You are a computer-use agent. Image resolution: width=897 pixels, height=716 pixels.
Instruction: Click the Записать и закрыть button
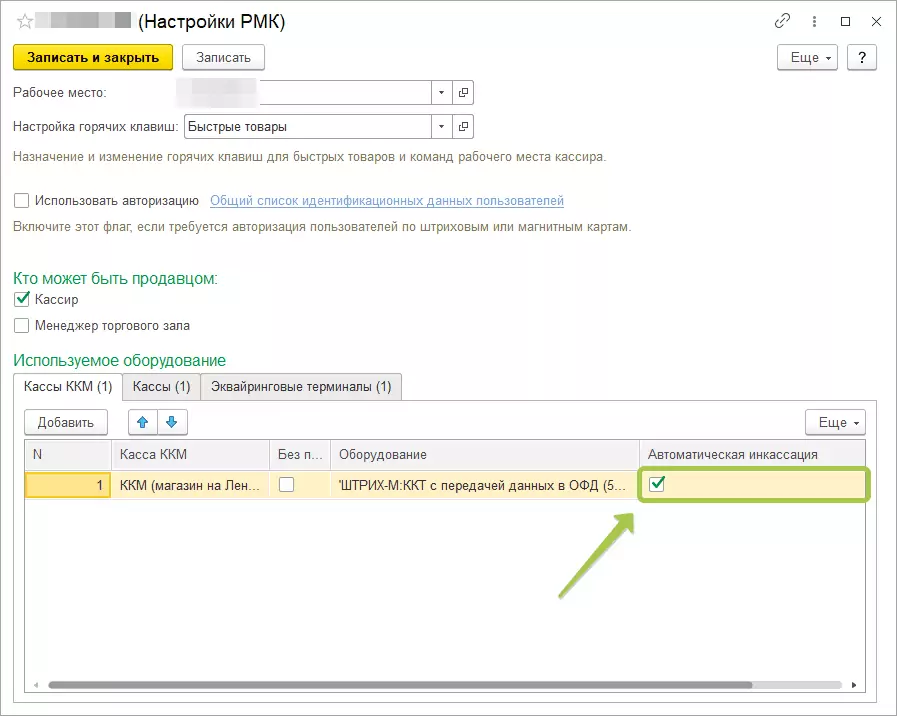pyautogui.click(x=93, y=58)
